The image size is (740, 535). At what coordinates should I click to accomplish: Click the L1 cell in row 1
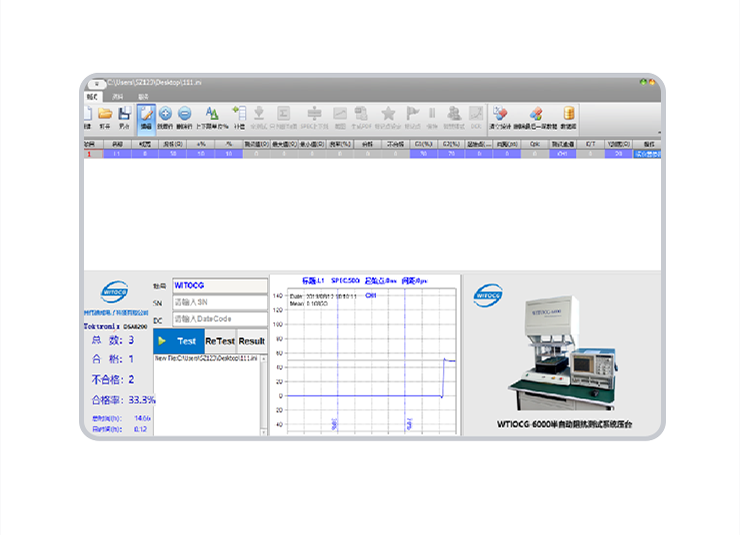click(x=117, y=154)
